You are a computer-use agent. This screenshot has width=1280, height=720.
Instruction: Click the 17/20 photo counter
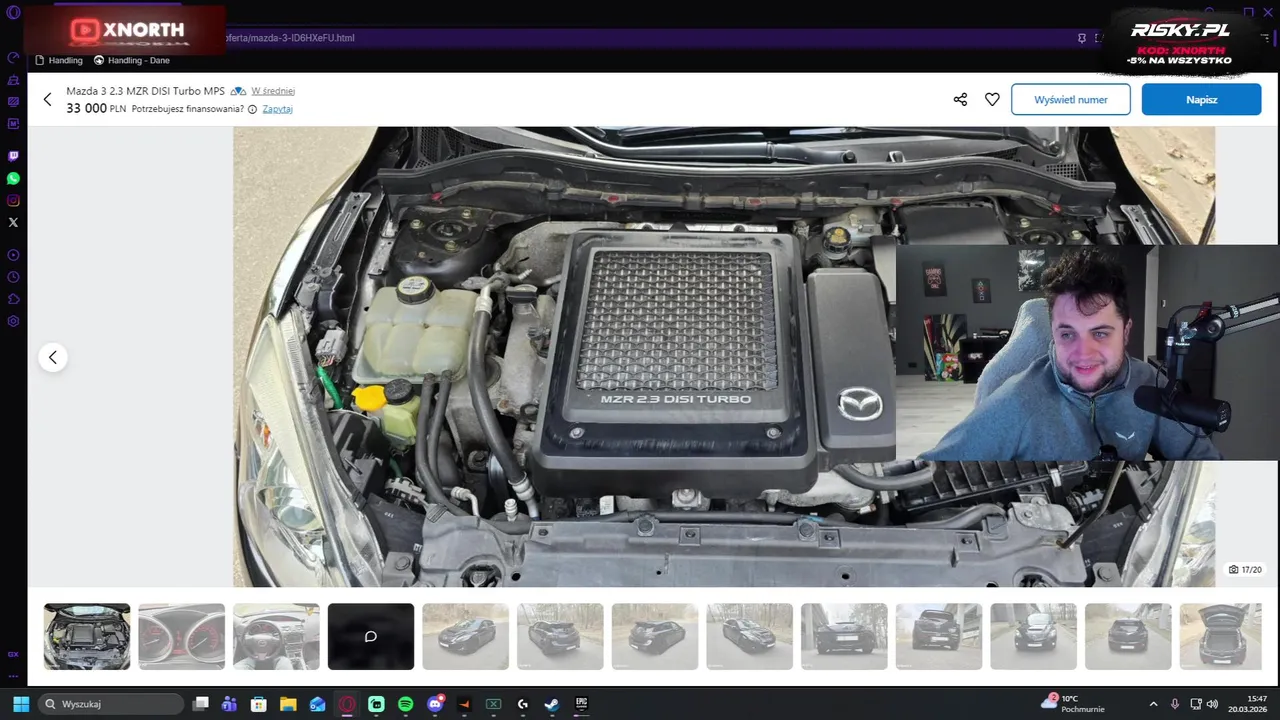point(1245,569)
